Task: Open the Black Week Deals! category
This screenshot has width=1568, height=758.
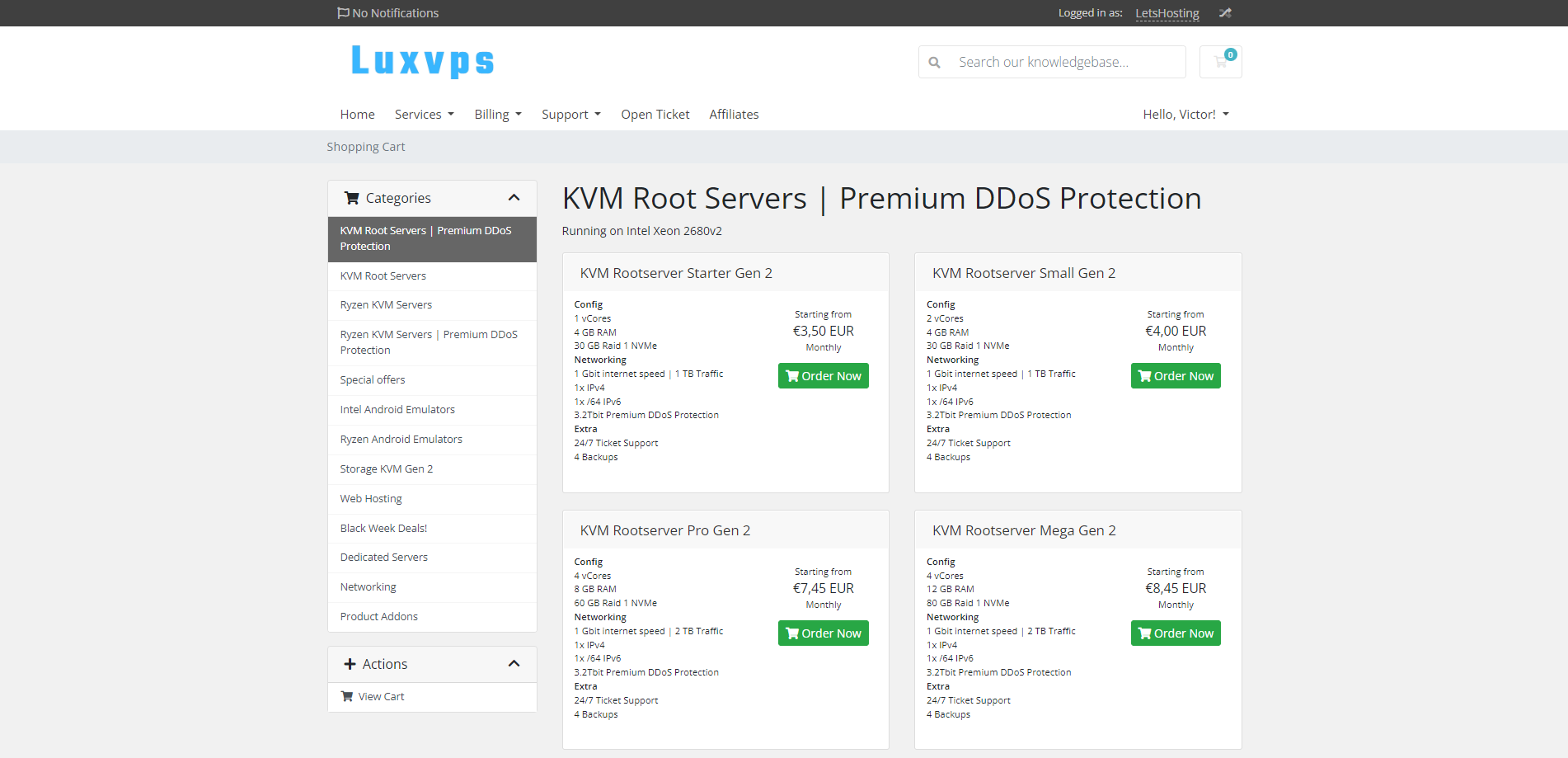Action: [x=432, y=529]
